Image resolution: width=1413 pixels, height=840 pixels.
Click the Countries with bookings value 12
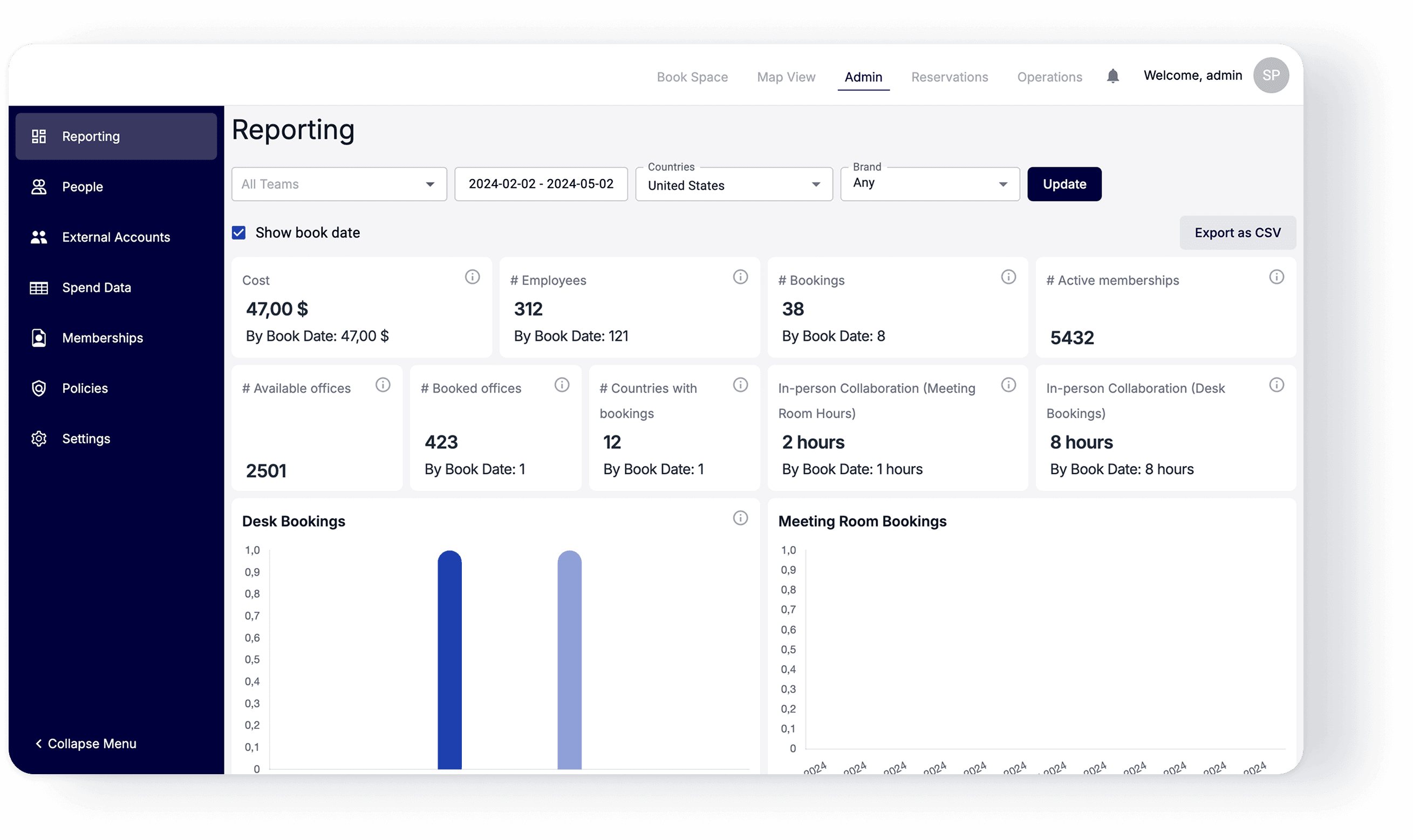[x=612, y=442]
